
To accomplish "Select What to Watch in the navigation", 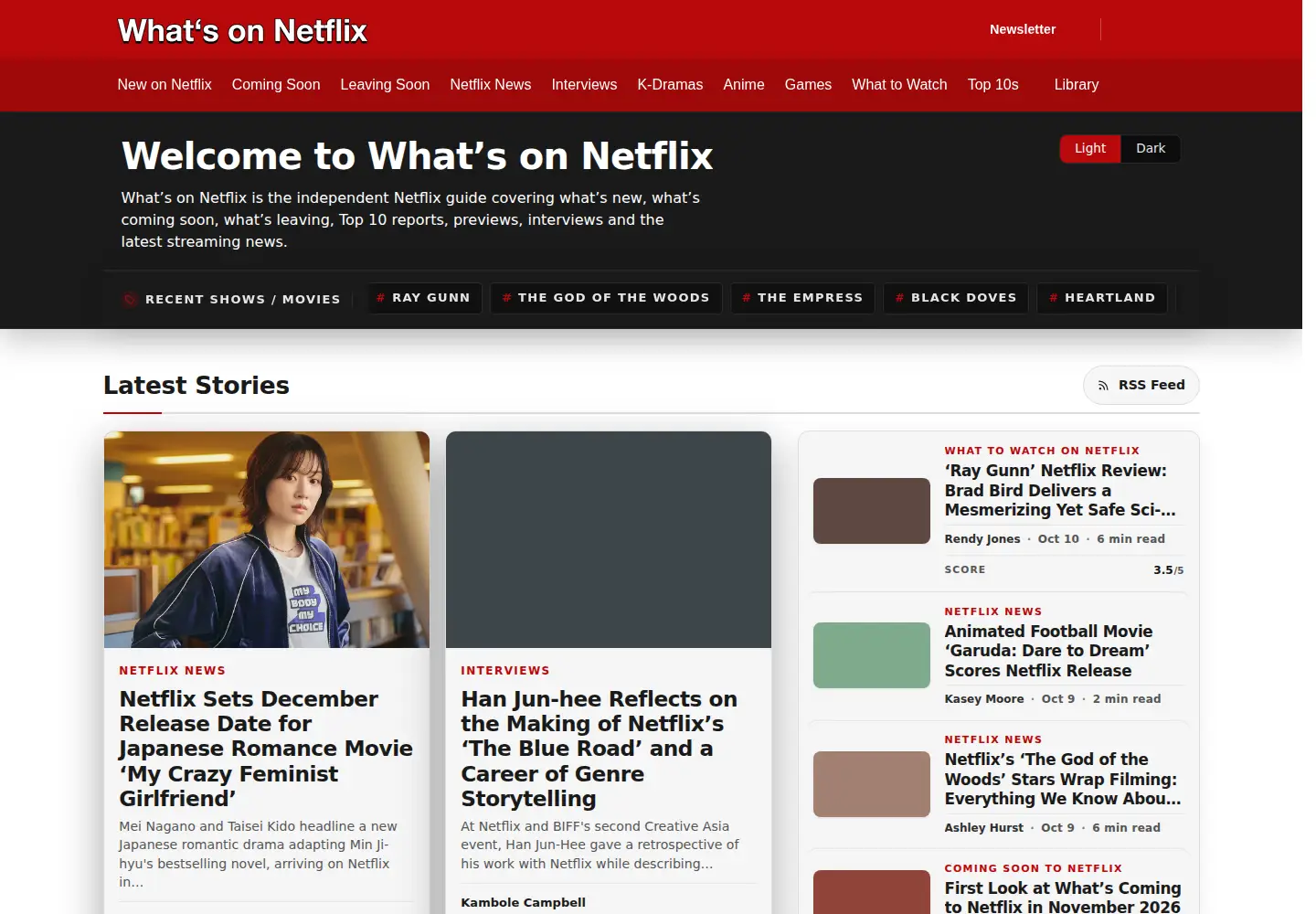I will click(899, 84).
